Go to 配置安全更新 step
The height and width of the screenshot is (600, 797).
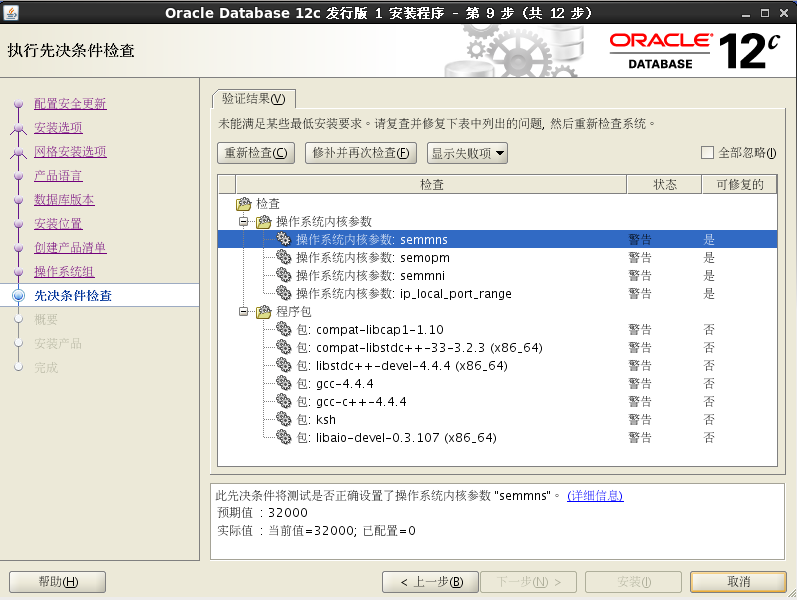(70, 104)
